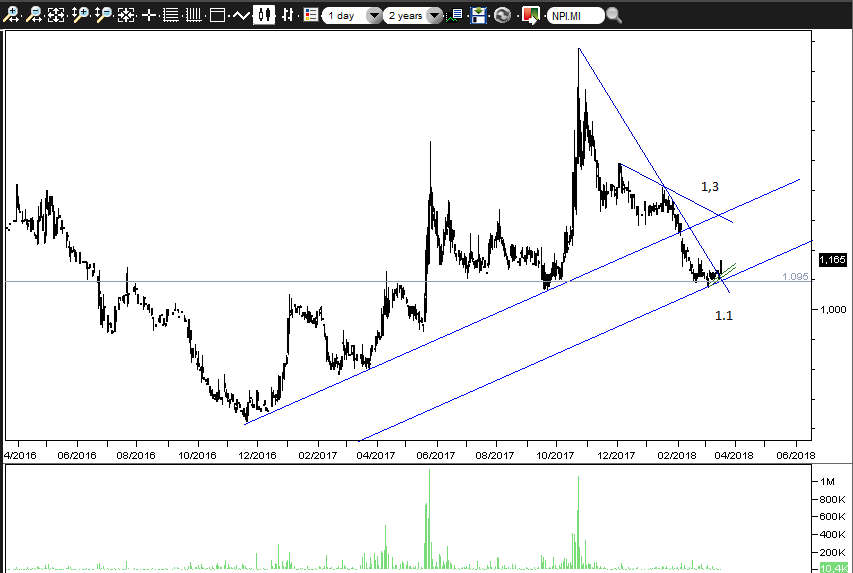Switch to OHLC bar chart style
This screenshot has height=573, width=853.
coord(288,15)
